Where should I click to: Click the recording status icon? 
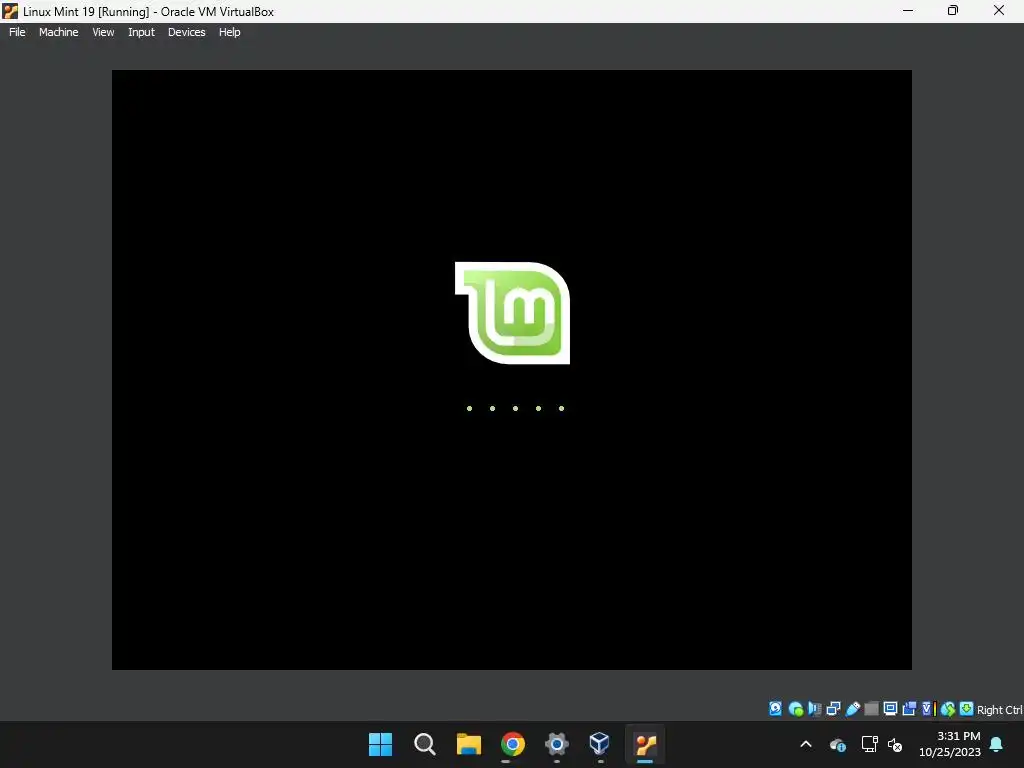[x=909, y=709]
